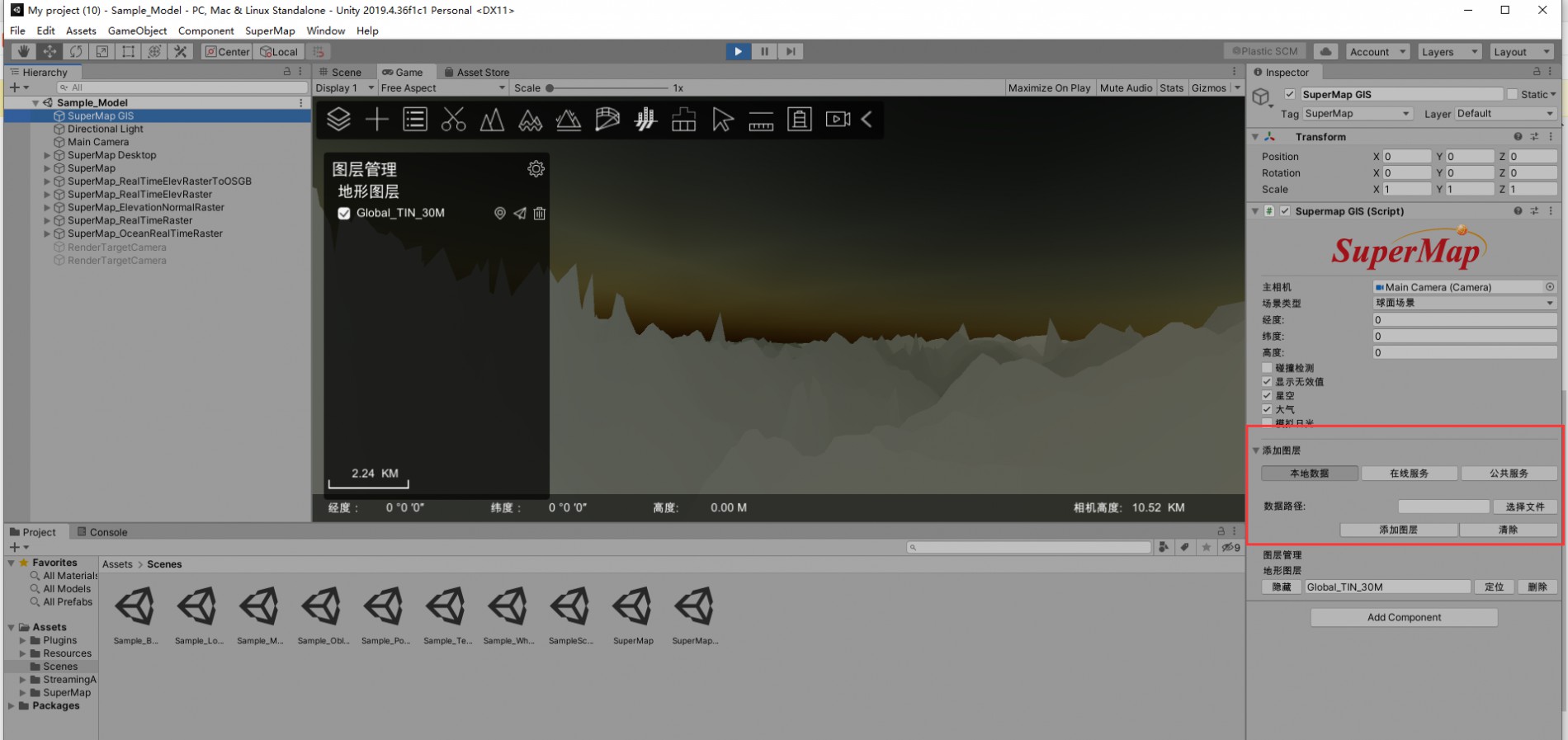Expand the SuperMap Desktop hierarchy item
Image resolution: width=1568 pixels, height=740 pixels.
[x=47, y=155]
